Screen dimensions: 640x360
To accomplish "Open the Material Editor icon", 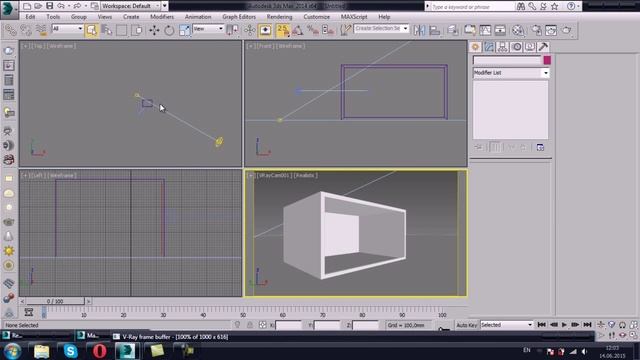I will (x=518, y=30).
